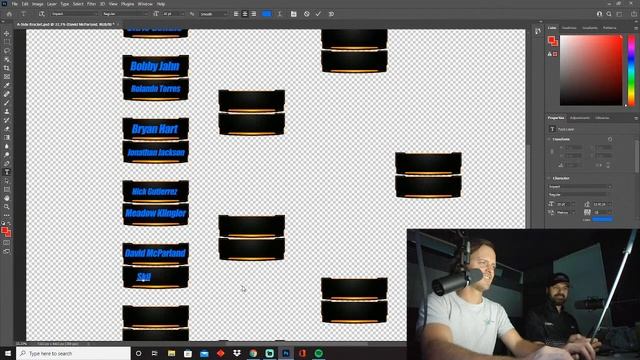Toggle Quick Mask mode in toolbar
Screen dimensions: 640x360
pyautogui.click(x=7, y=242)
